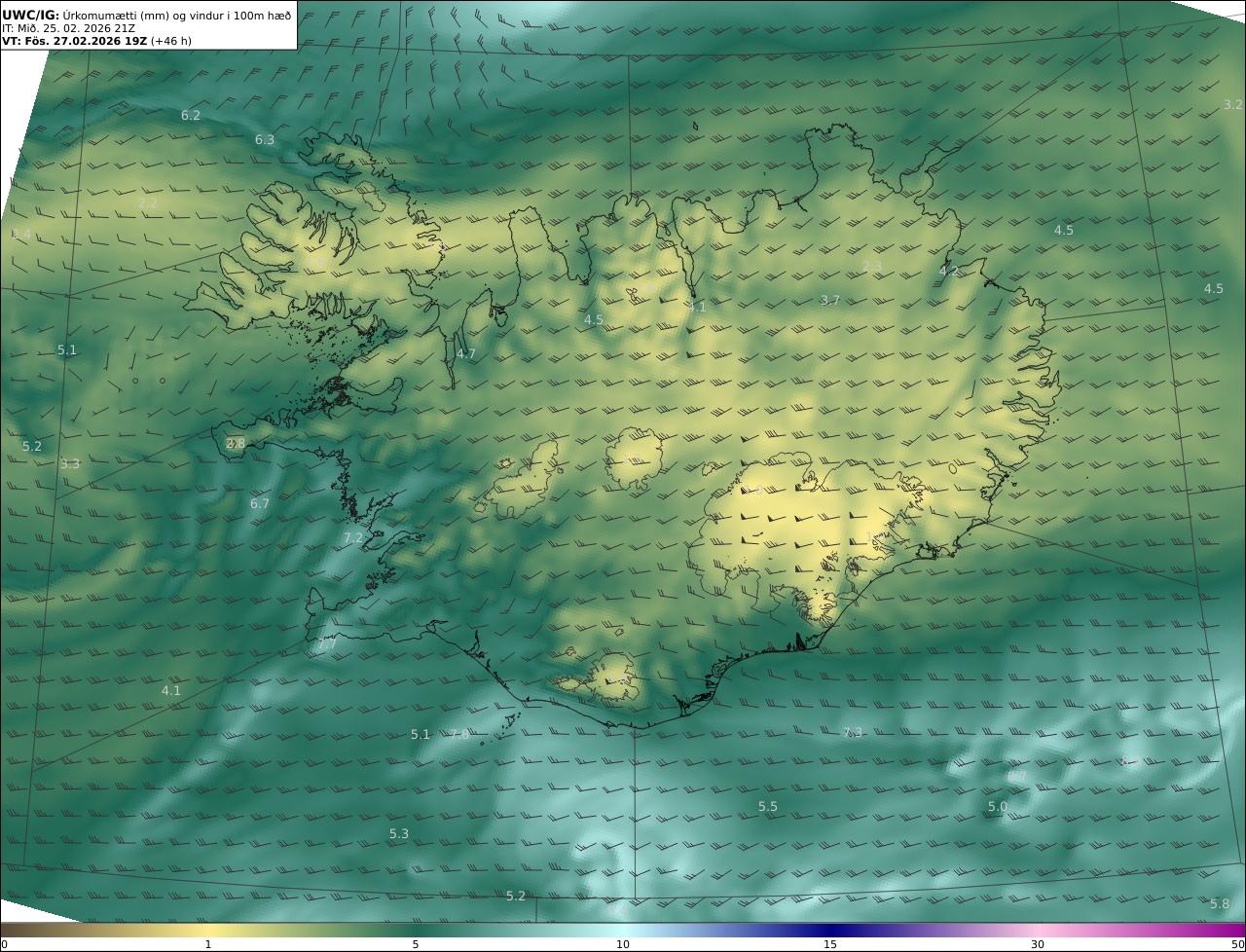Click the 6.7 precipitation label
1246x952 pixels.
(259, 504)
